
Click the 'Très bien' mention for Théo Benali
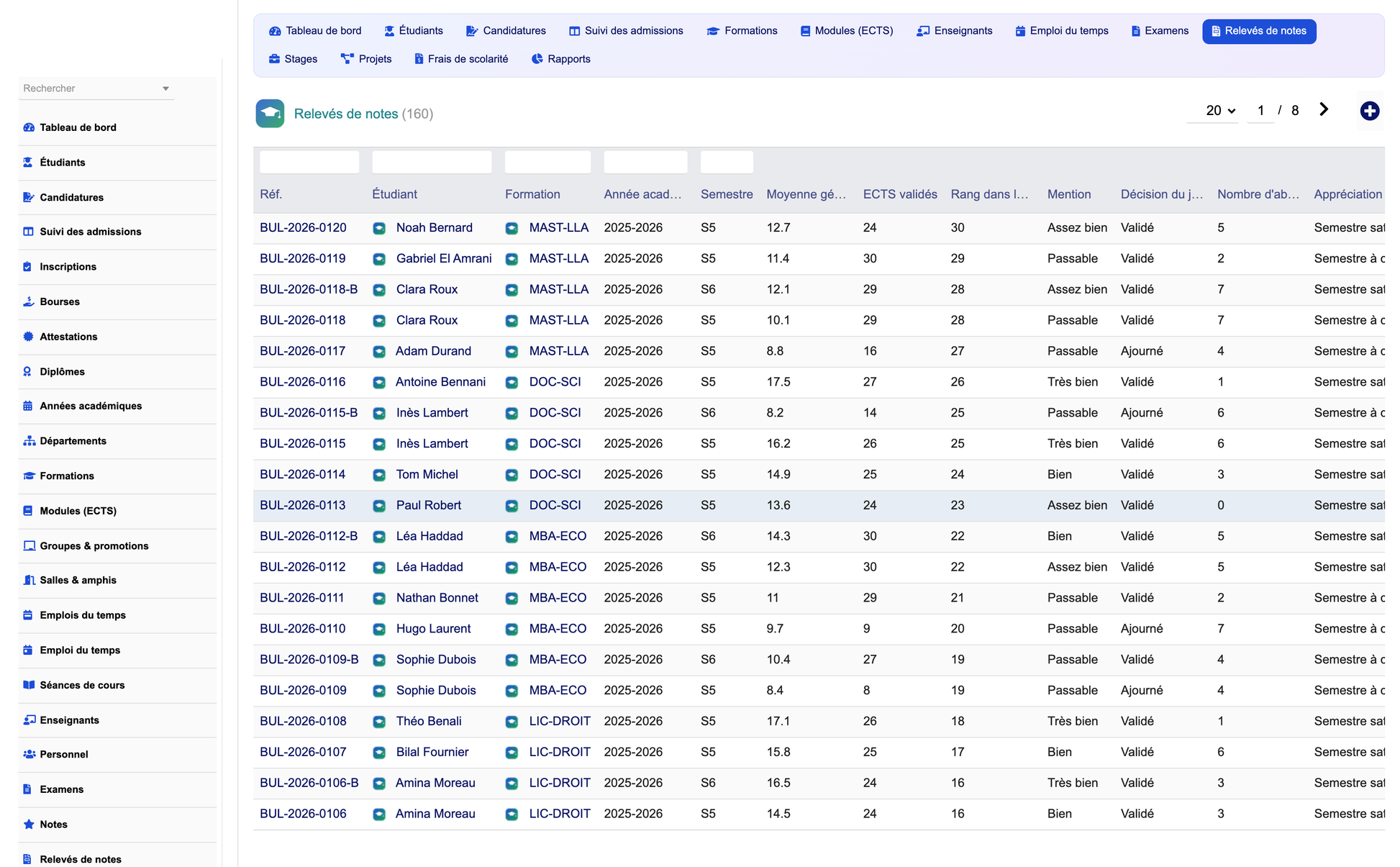click(1073, 722)
